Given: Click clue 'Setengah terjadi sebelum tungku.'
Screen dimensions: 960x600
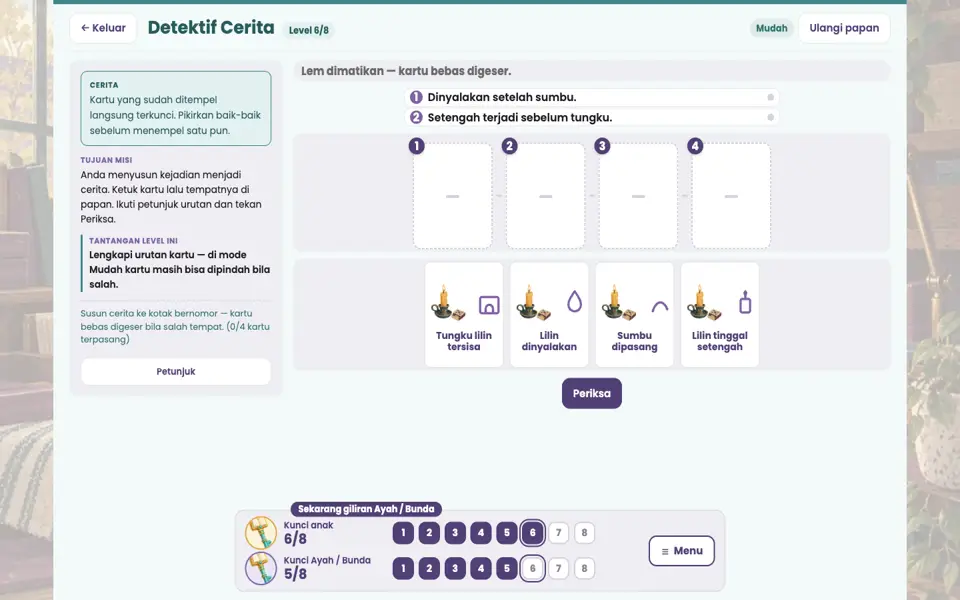Looking at the screenshot, I should coord(591,118).
